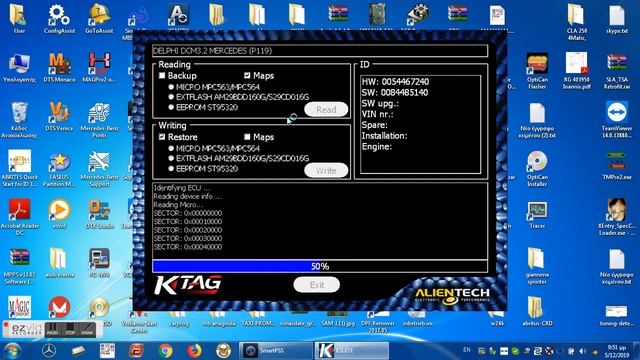640x360 pixels.
Task: Open the DTK Studio shortcut
Action: tap(99, 213)
